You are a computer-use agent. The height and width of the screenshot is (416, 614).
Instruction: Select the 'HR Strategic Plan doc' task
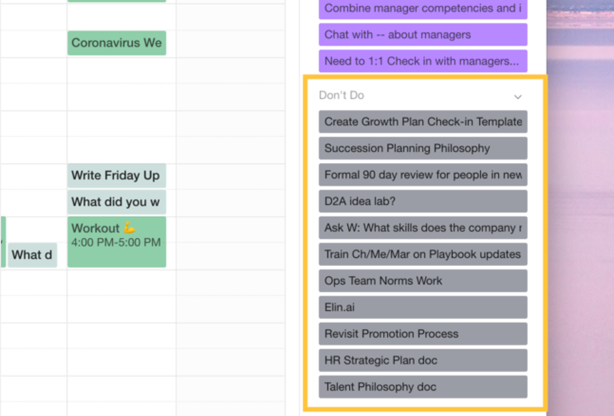(423, 360)
